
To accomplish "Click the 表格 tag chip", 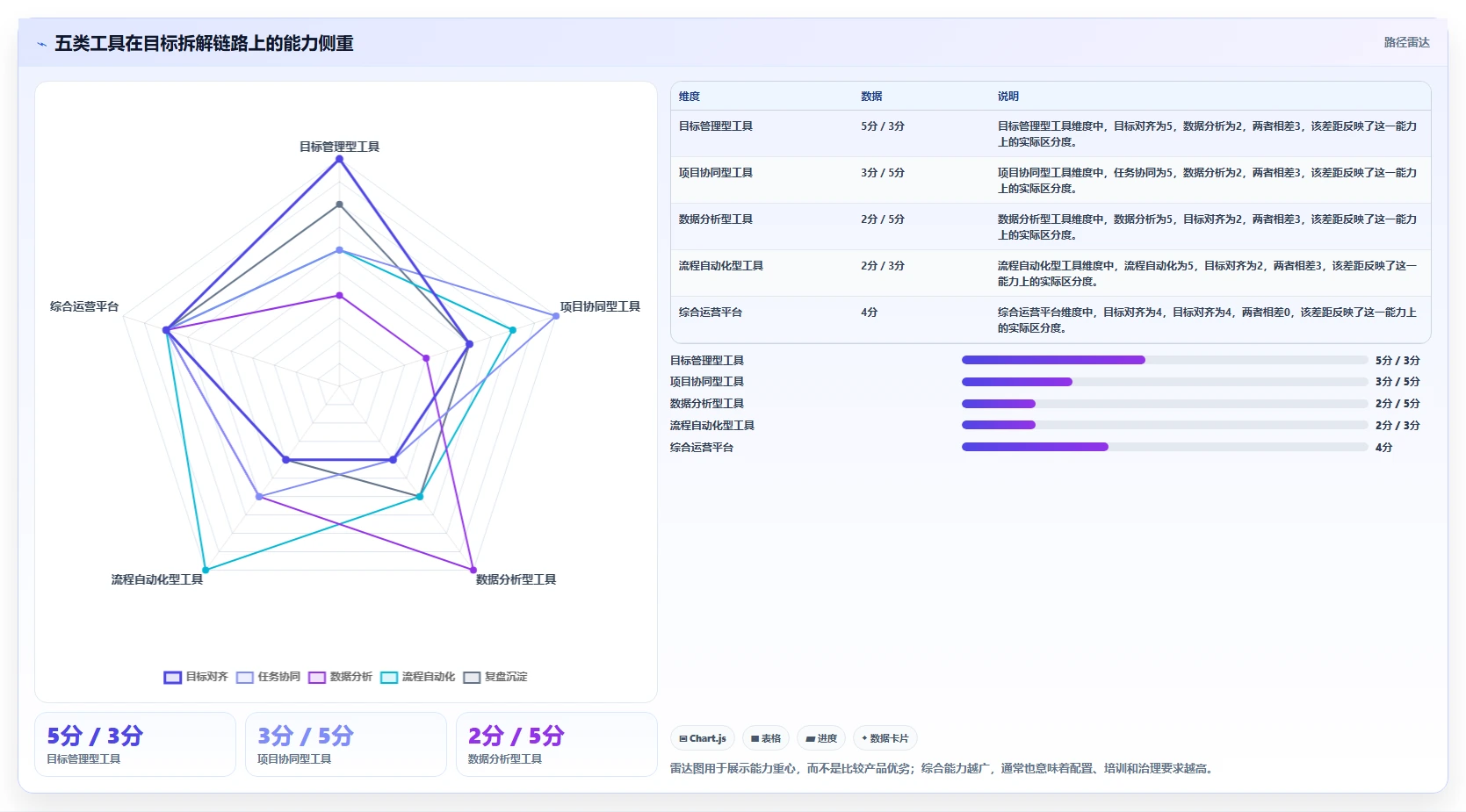I will (766, 738).
